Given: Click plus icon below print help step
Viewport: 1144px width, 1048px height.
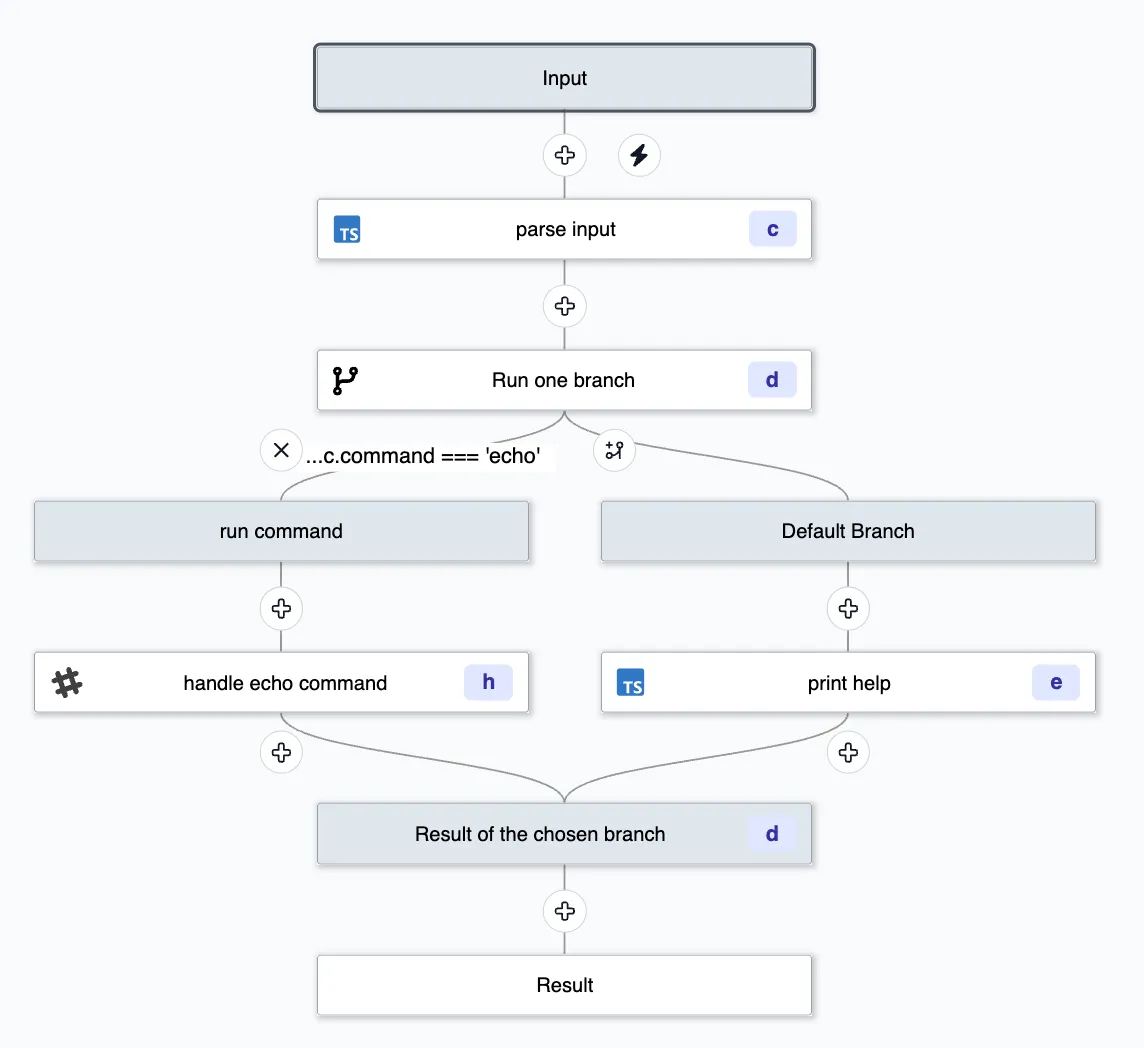Looking at the screenshot, I should coord(848,752).
